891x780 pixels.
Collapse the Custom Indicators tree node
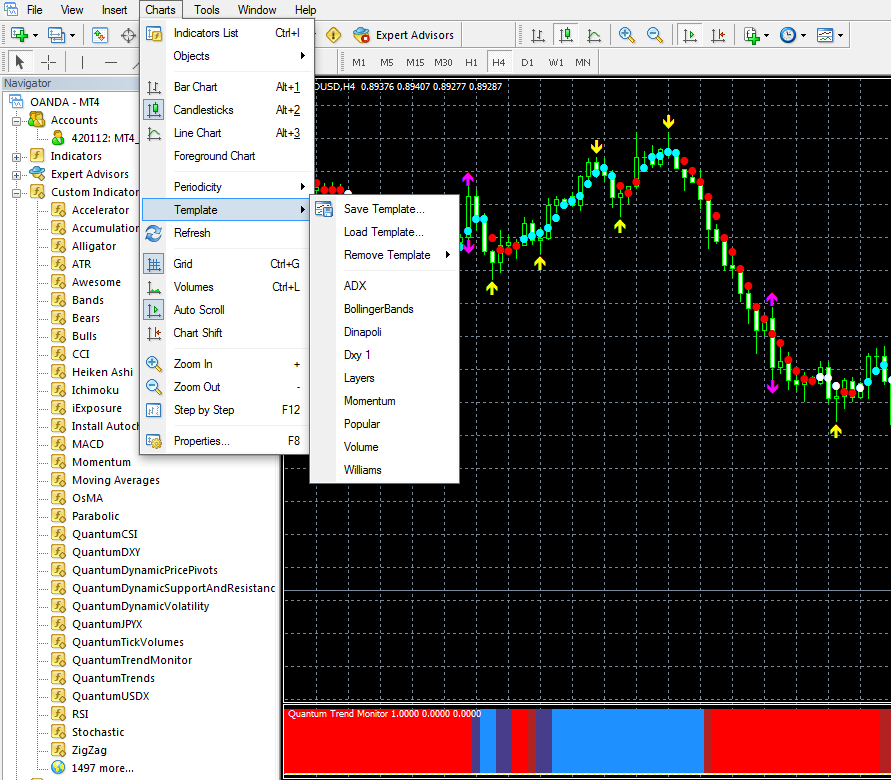coord(17,192)
